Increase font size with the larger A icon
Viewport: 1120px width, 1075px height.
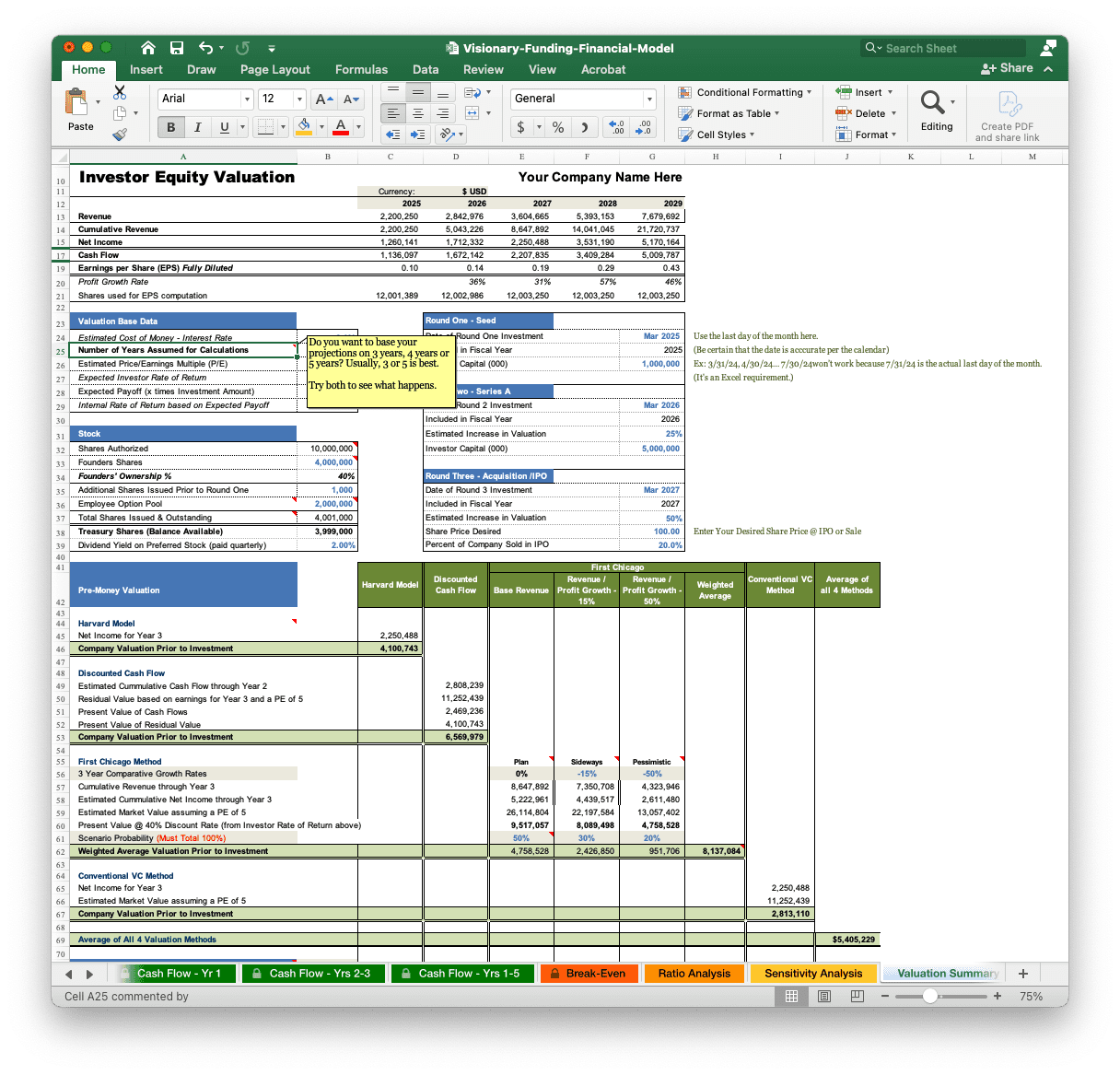(x=322, y=99)
